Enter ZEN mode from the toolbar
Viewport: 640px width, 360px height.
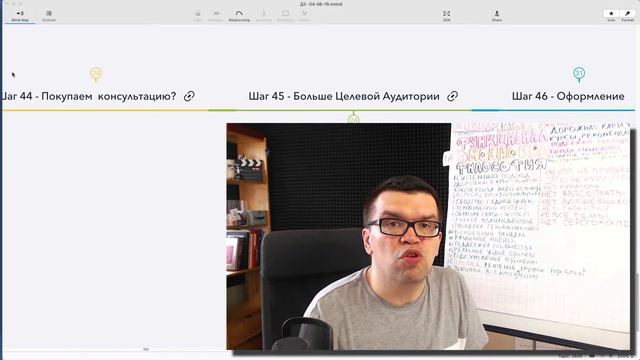pos(447,16)
